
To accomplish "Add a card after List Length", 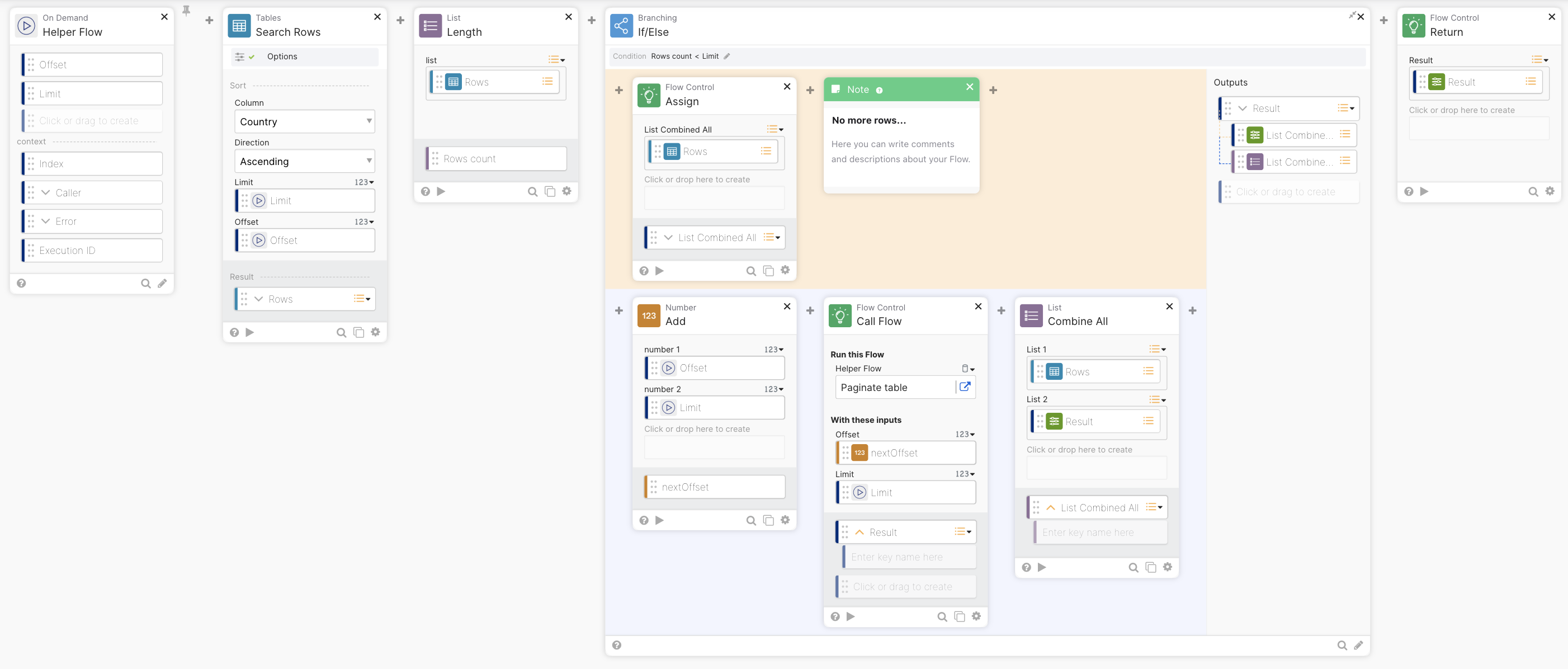I will [x=591, y=20].
